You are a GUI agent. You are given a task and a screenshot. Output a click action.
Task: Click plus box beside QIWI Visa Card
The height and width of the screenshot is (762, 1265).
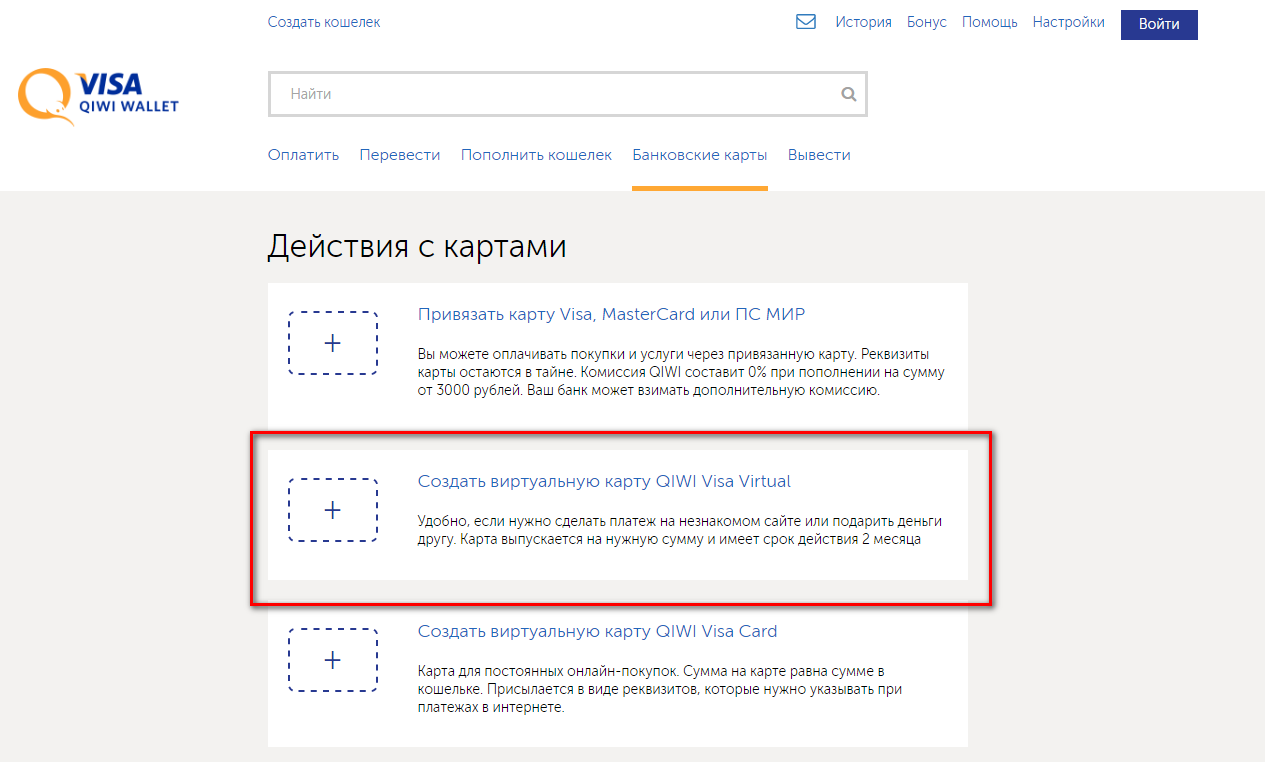pos(333,660)
